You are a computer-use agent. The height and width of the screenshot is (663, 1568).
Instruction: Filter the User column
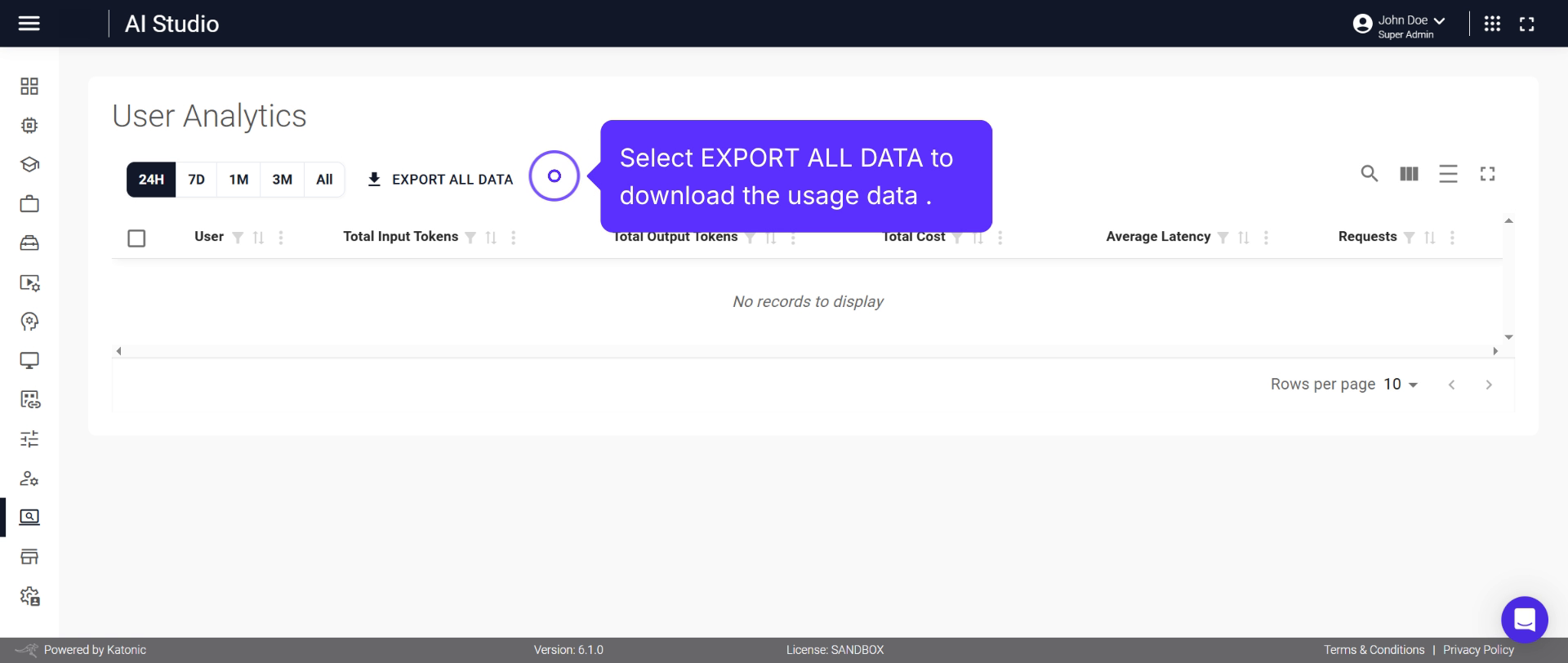(x=238, y=238)
